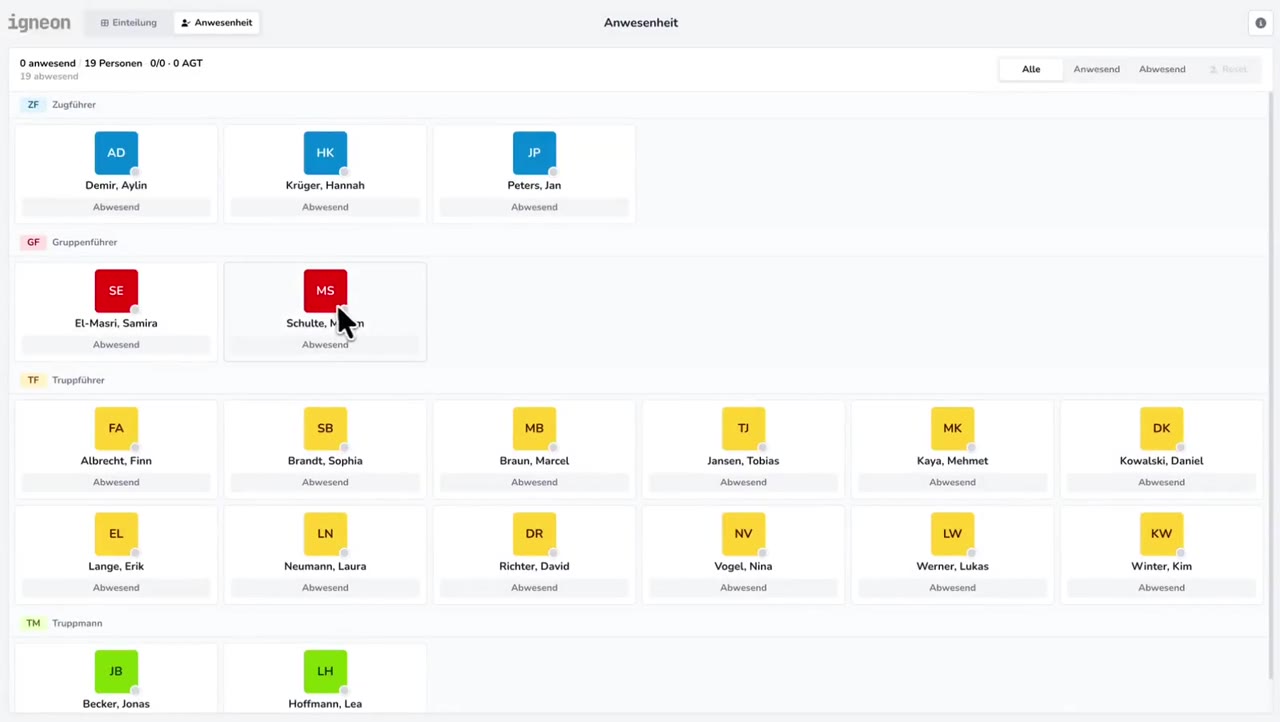Viewport: 1280px width, 722px height.
Task: Open the info icon in top bar
Action: click(x=1260, y=23)
